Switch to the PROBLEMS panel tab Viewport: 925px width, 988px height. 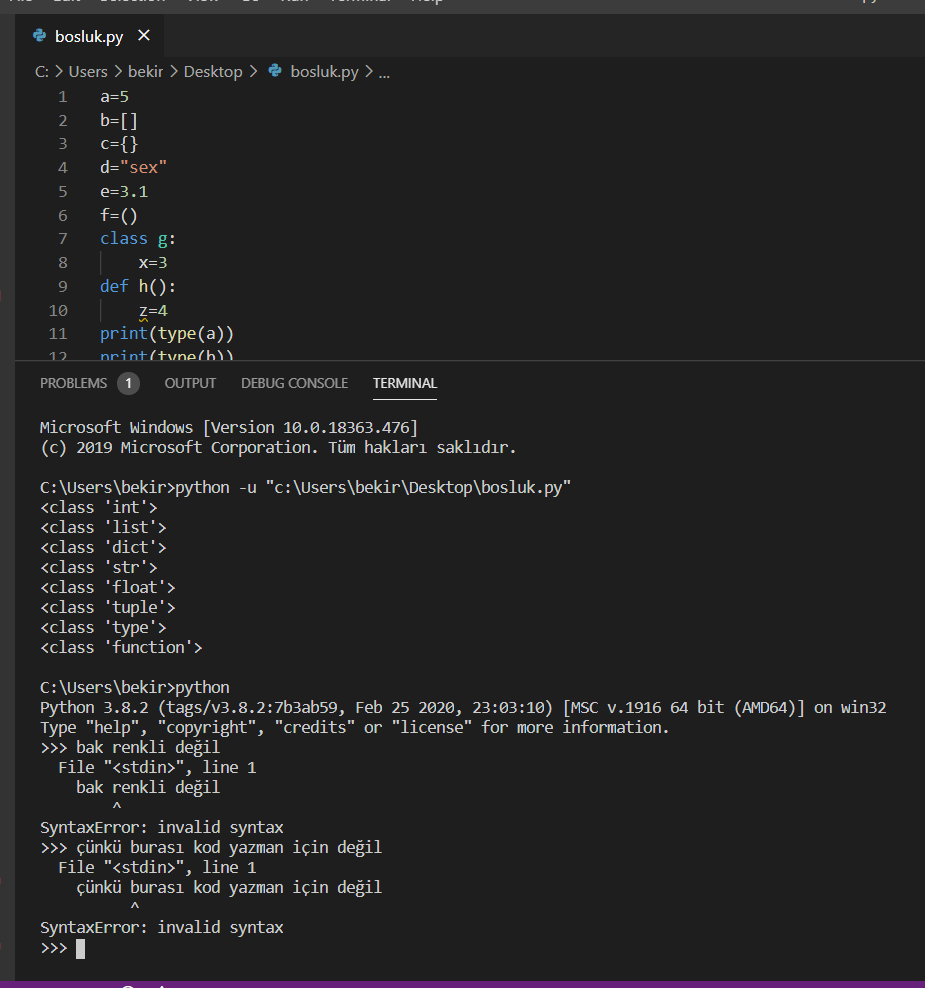[73, 383]
